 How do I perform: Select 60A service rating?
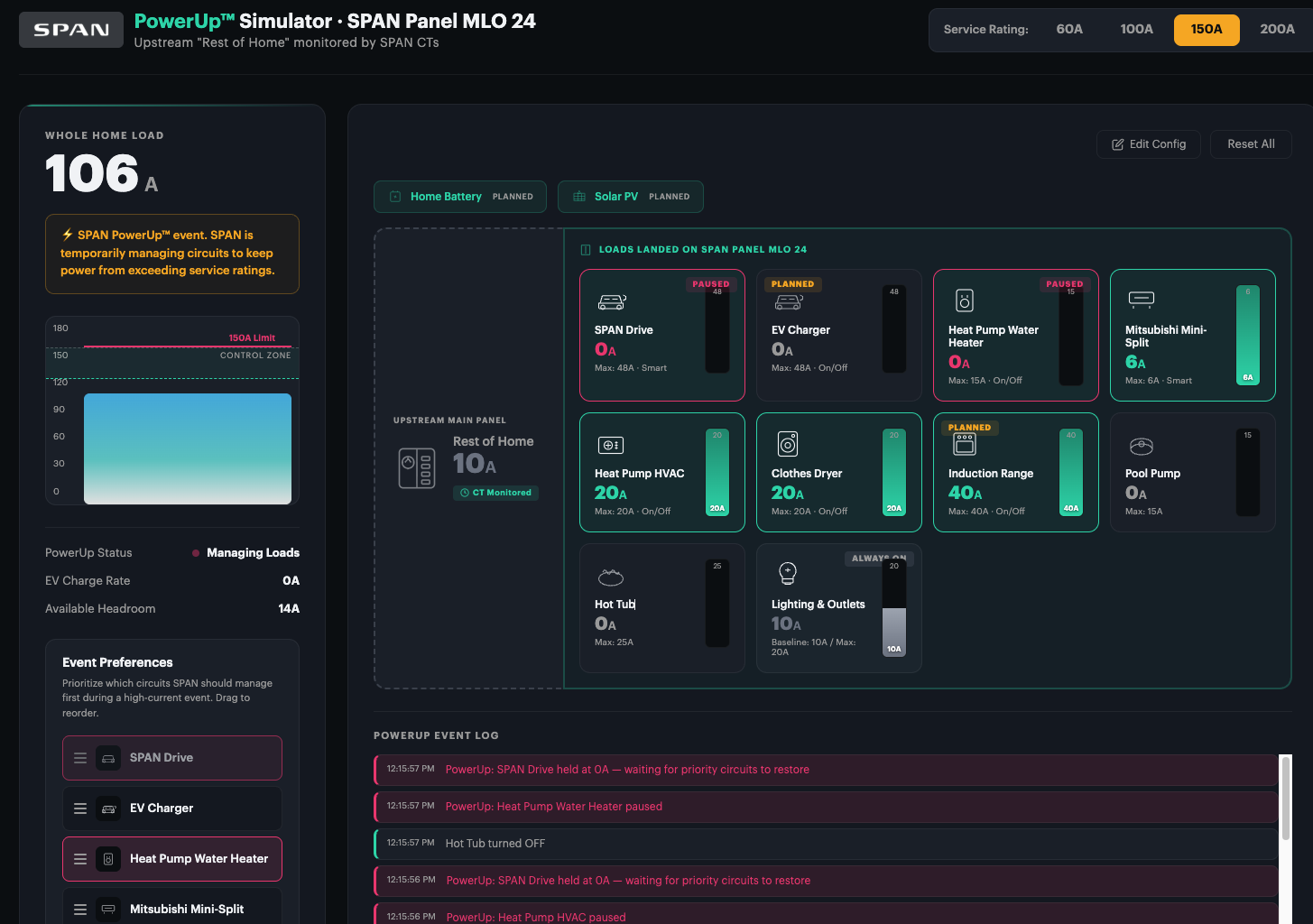[x=1069, y=29]
